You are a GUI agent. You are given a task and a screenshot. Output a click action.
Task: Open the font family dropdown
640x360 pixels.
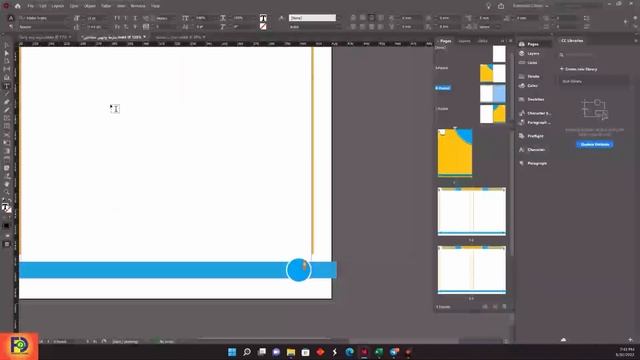tap(44, 18)
